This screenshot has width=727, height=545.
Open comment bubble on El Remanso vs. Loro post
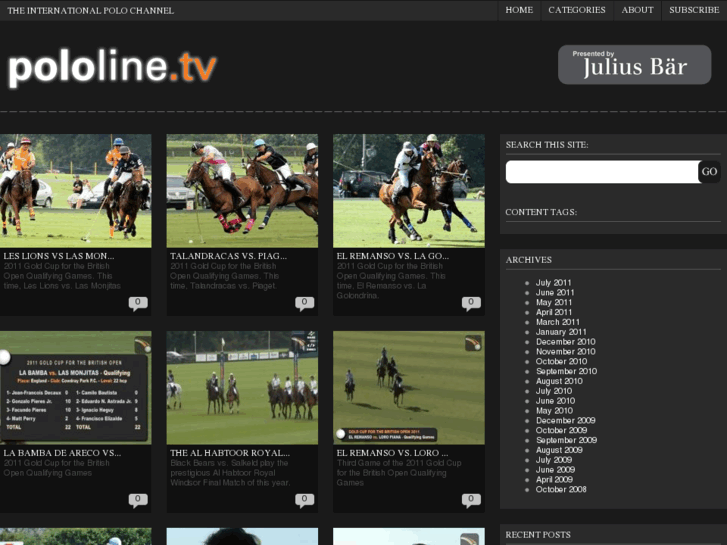[471, 500]
